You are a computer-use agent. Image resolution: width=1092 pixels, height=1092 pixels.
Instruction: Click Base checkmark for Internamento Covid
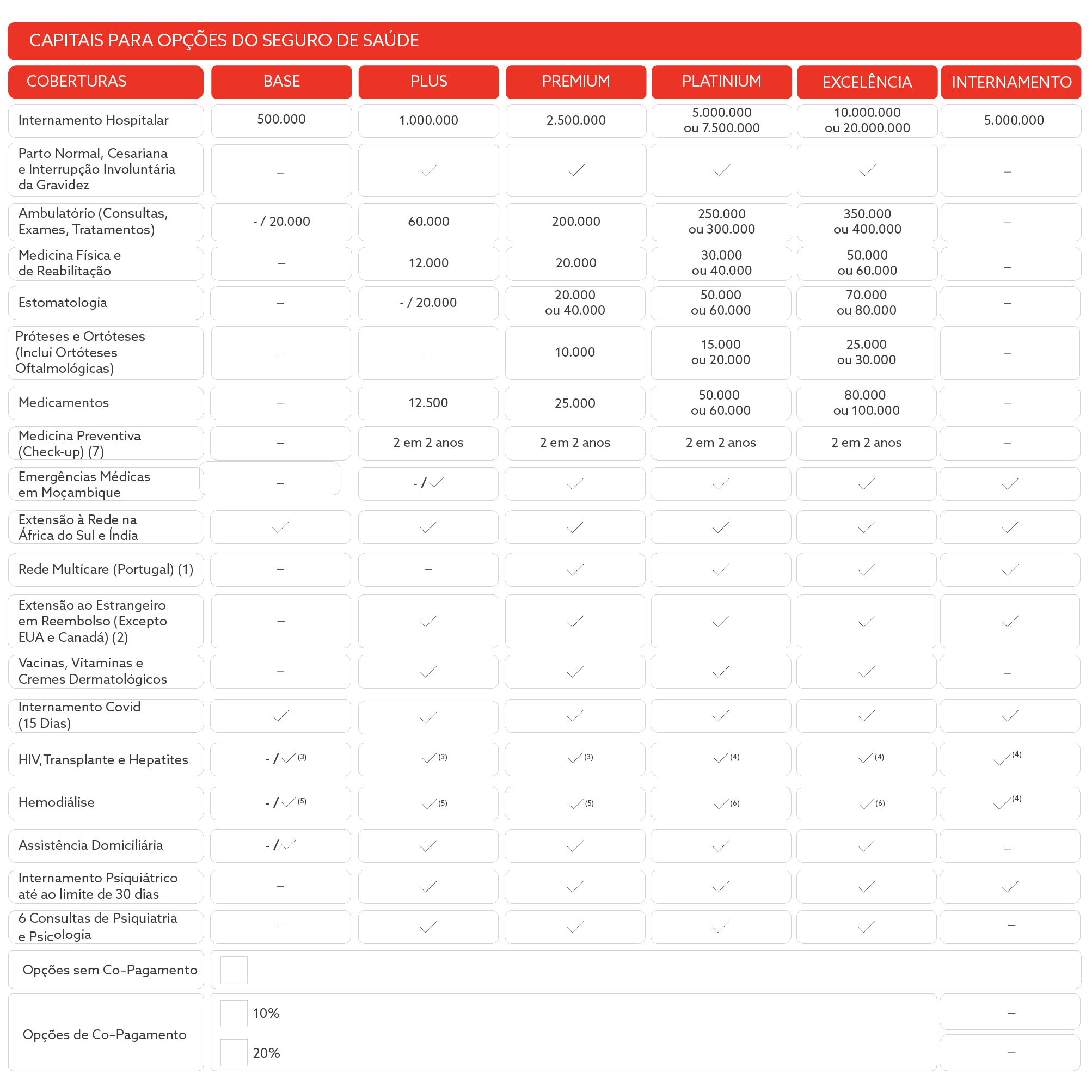pos(280,715)
